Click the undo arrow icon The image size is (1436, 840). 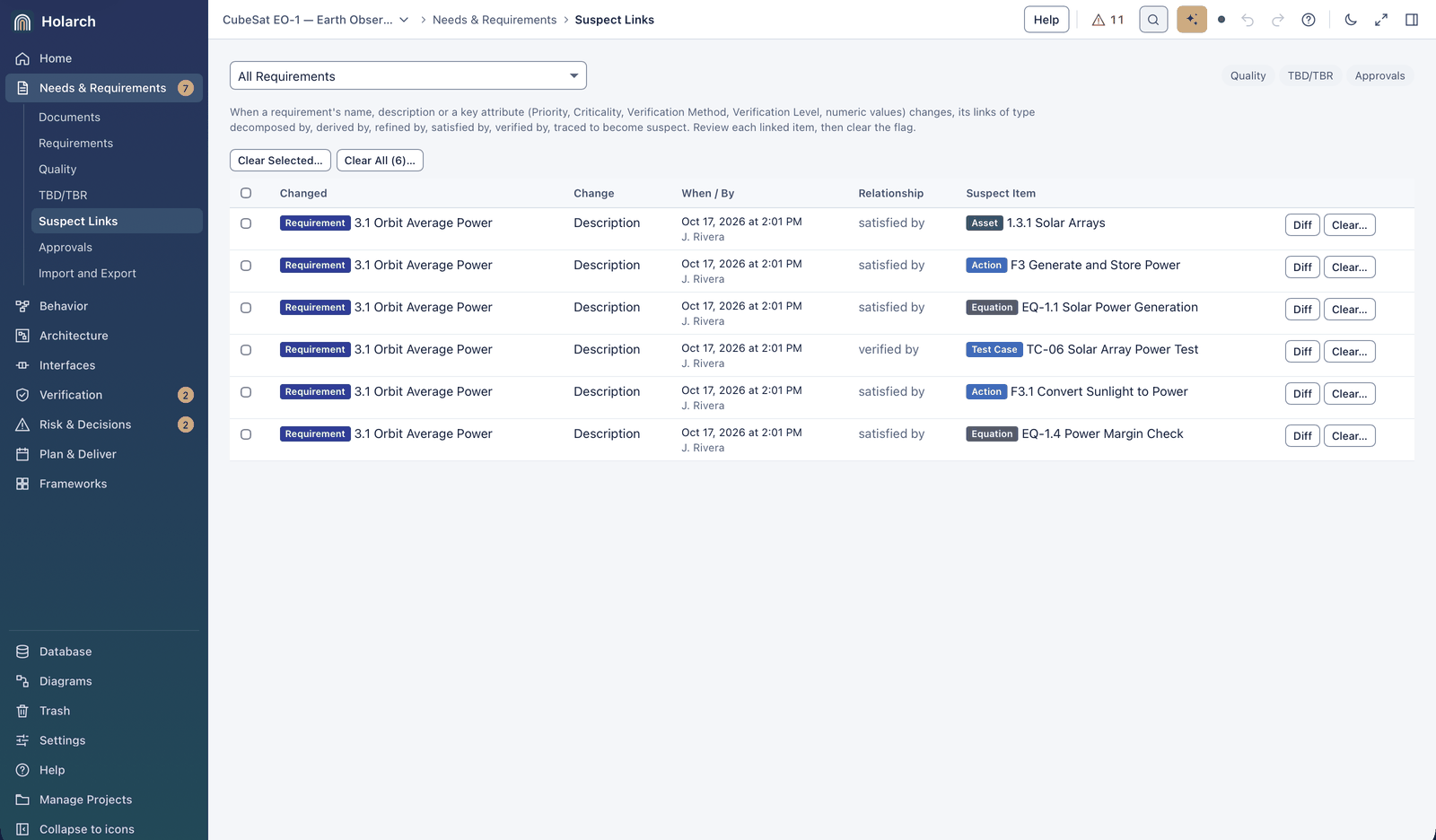(x=1248, y=20)
